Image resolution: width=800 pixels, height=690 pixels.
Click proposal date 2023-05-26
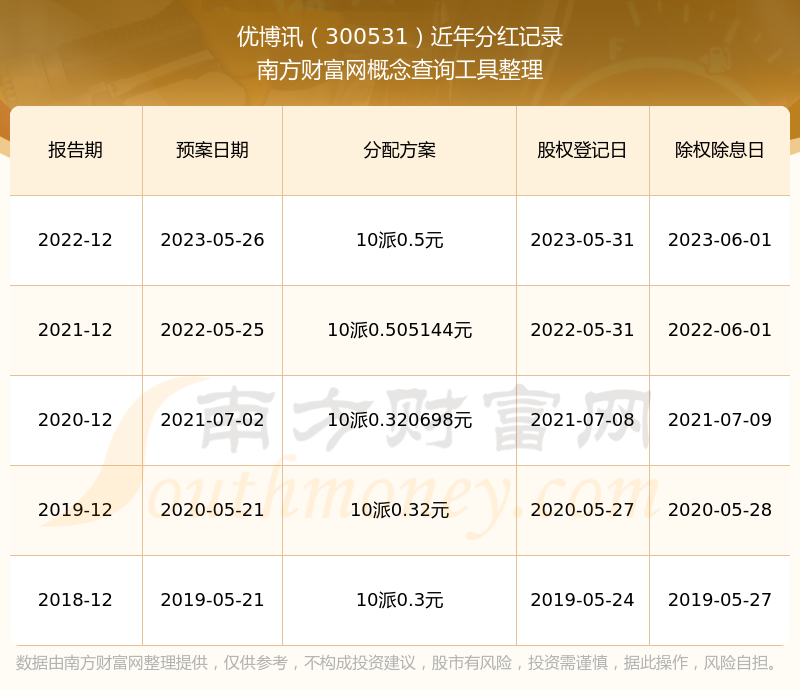coord(212,240)
